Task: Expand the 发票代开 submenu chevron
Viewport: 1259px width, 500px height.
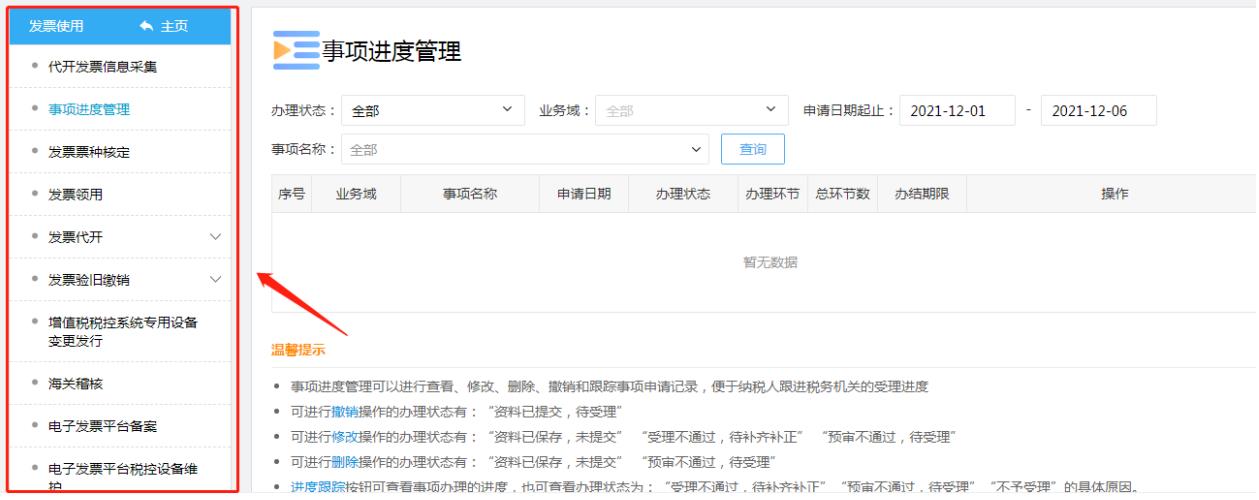Action: (x=216, y=237)
